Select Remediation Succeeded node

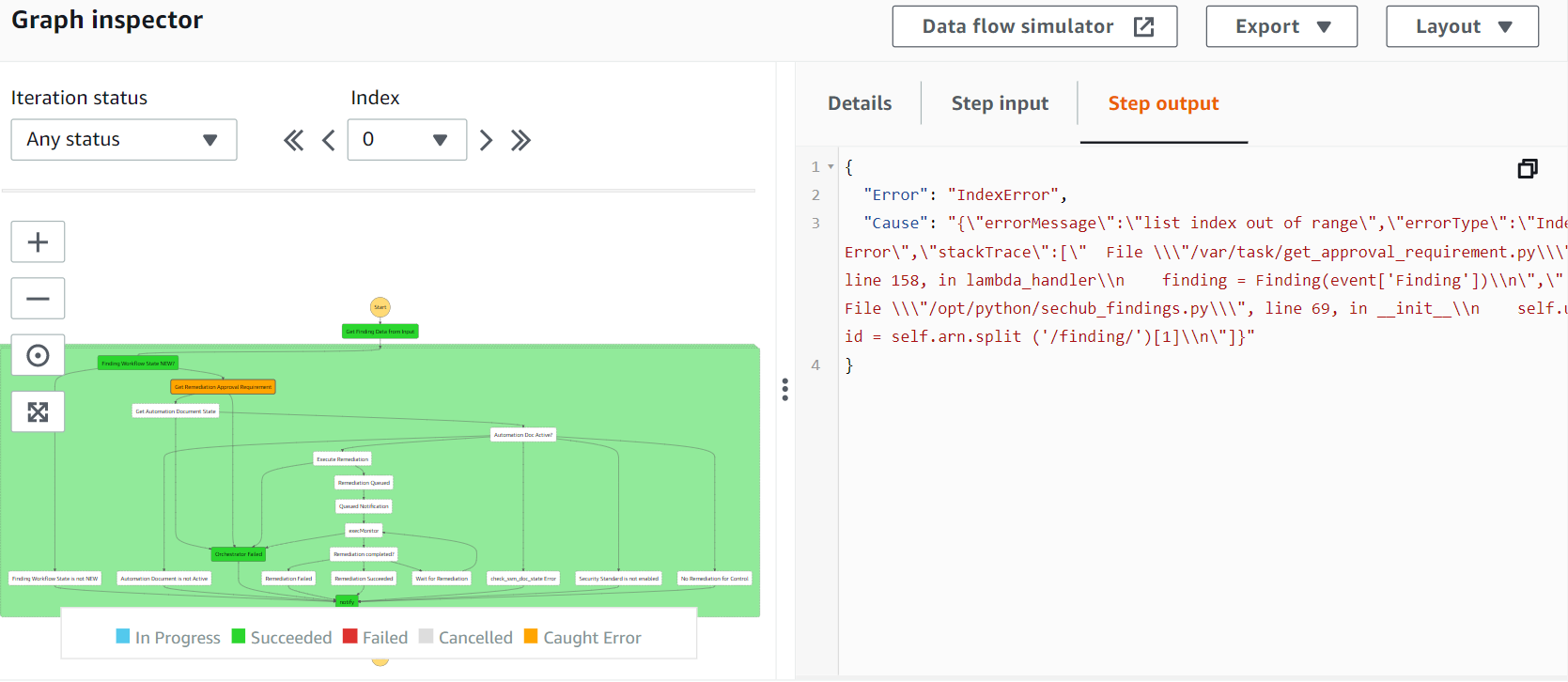[364, 579]
